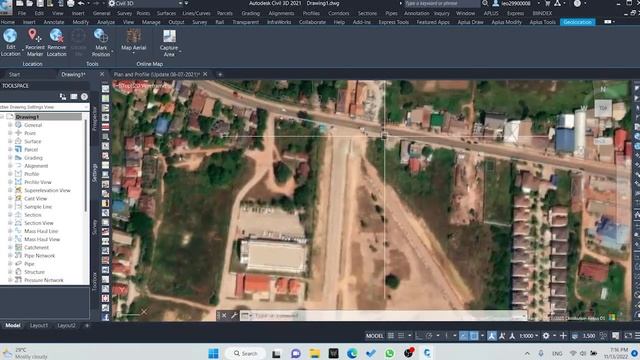Open the Surfaces menu
This screenshot has height=360, width=640.
point(166,13)
